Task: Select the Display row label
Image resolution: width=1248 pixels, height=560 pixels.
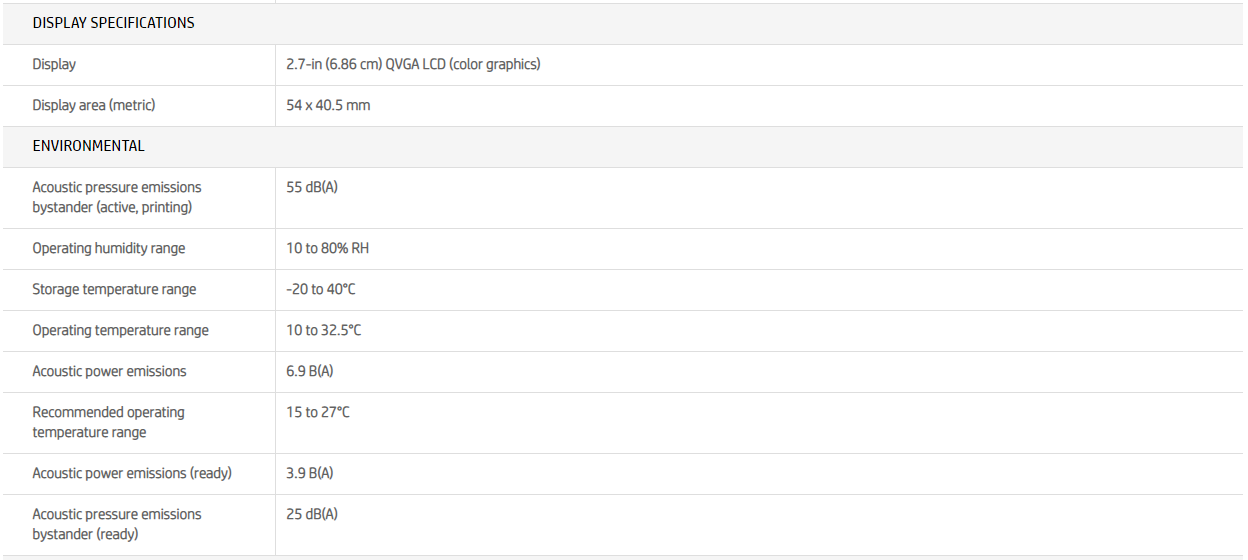Action: pyautogui.click(x=54, y=64)
